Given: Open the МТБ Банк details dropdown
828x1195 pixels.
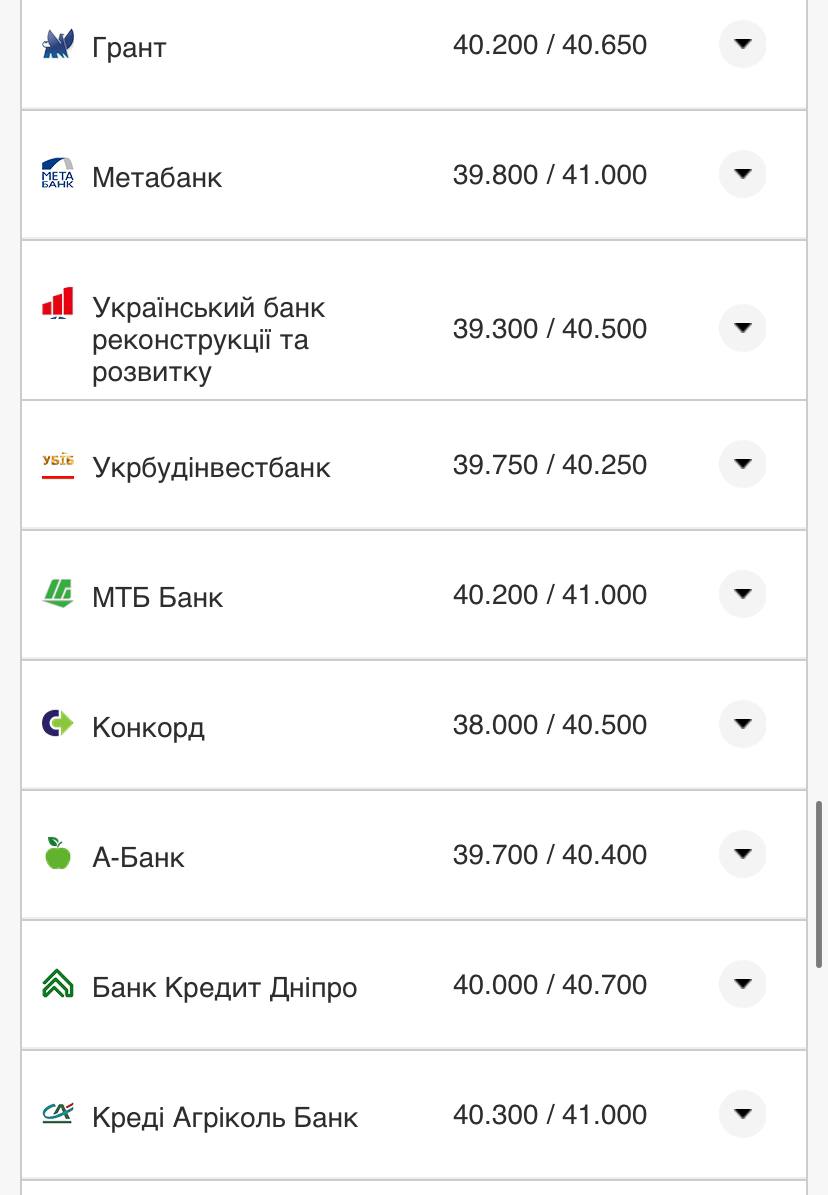Looking at the screenshot, I should pos(742,593).
